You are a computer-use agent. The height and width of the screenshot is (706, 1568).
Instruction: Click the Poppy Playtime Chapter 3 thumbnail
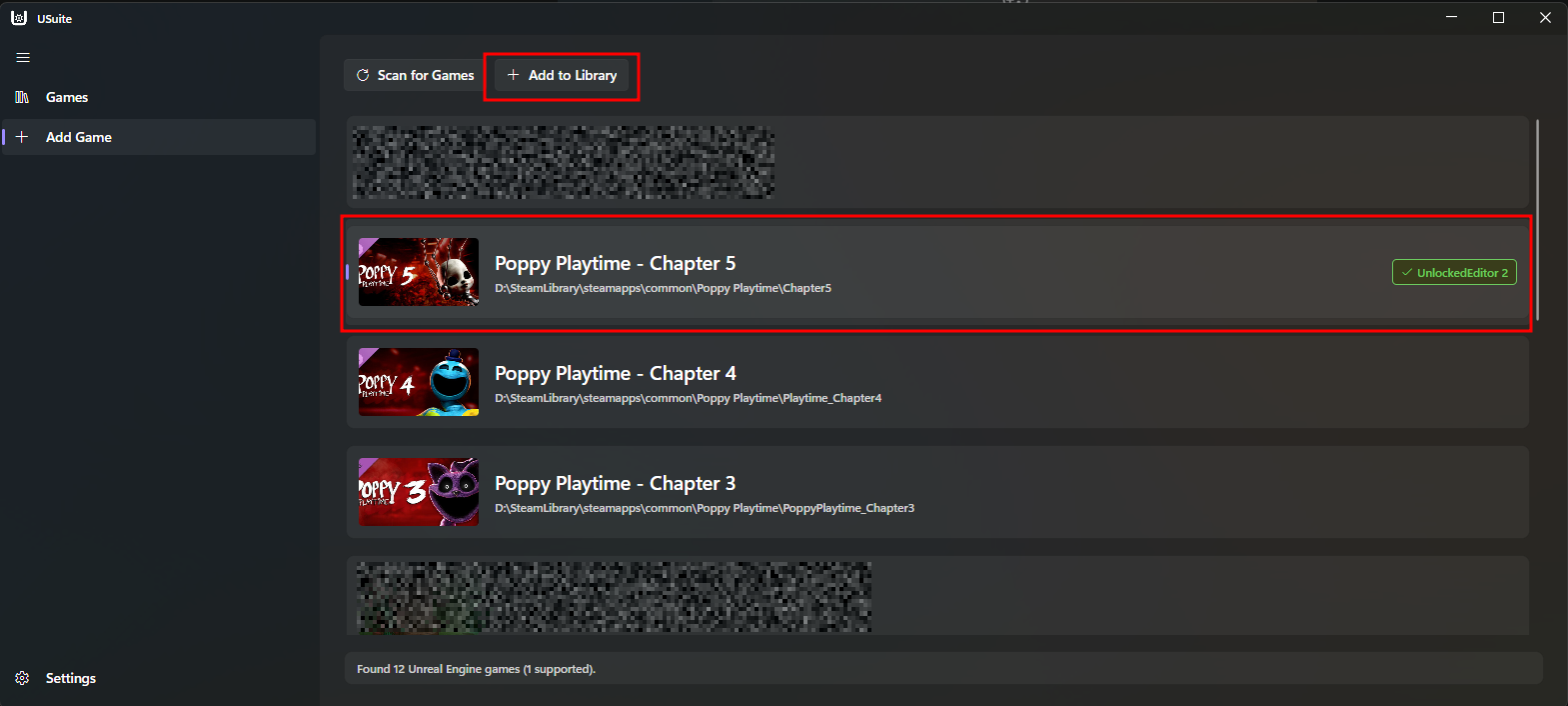point(419,492)
